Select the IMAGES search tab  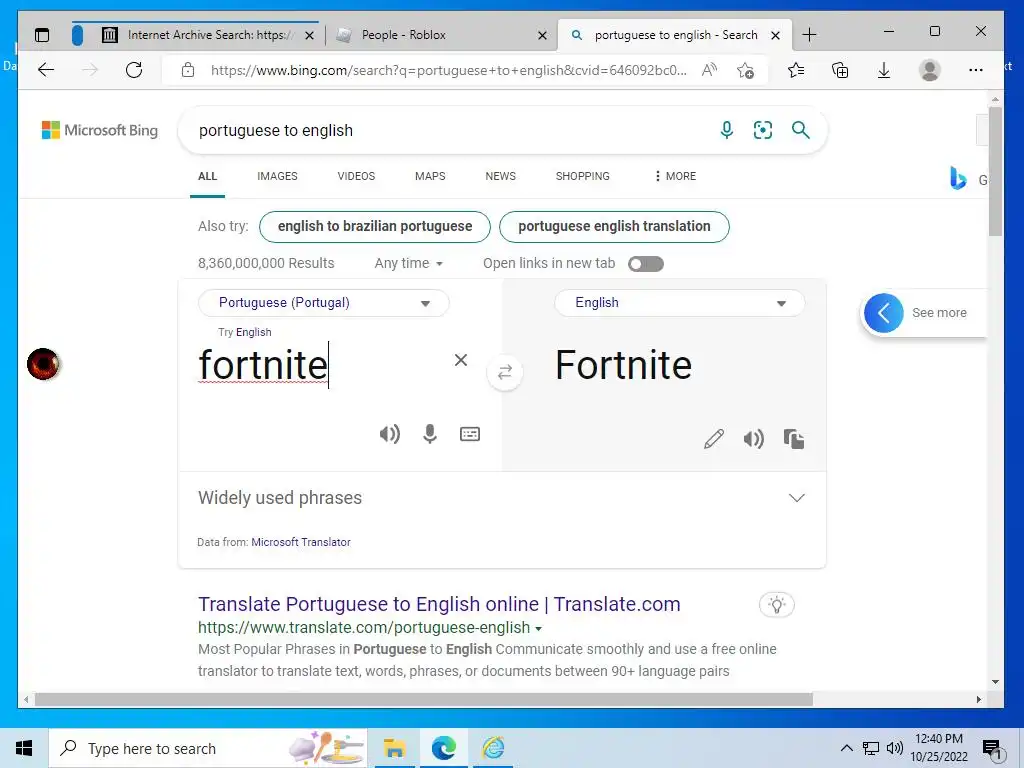tap(277, 176)
